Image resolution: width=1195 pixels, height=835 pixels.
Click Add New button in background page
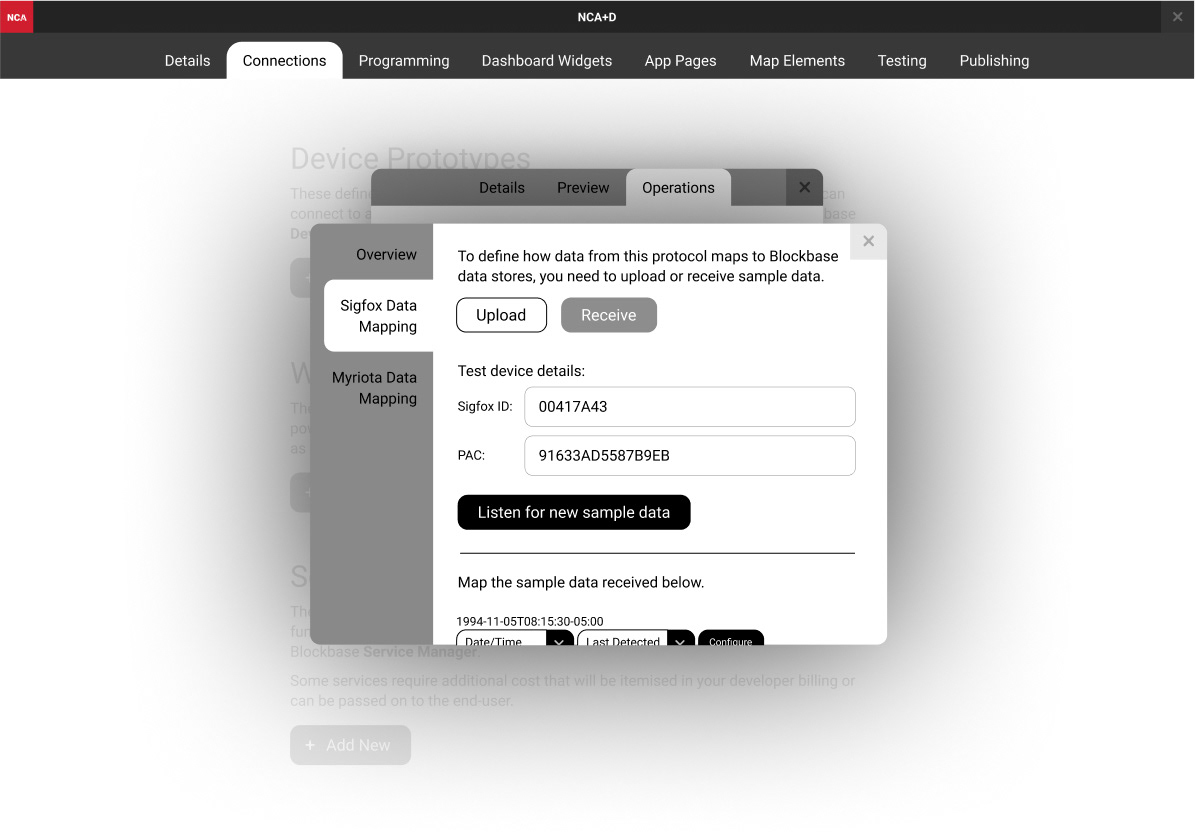(x=351, y=745)
